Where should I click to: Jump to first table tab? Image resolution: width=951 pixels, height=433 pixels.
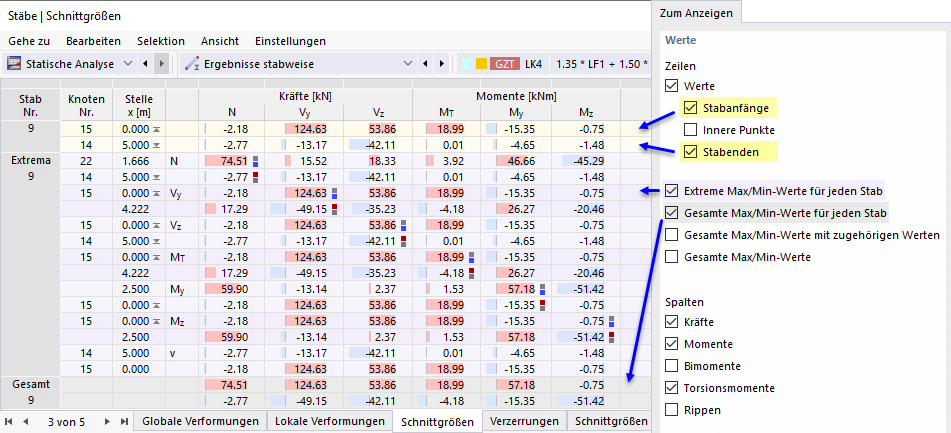(9, 421)
